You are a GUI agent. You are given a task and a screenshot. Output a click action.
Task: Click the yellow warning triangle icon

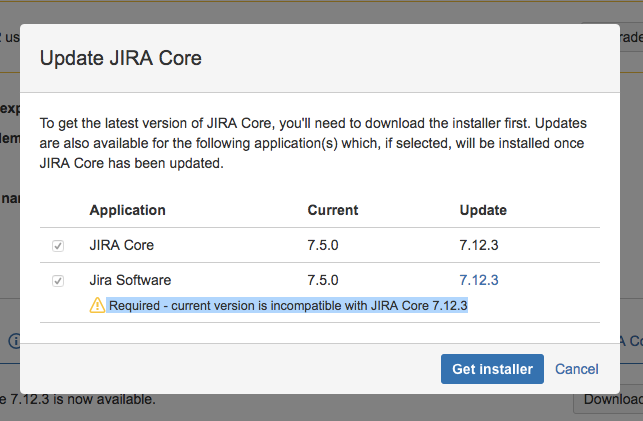pyautogui.click(x=97, y=305)
